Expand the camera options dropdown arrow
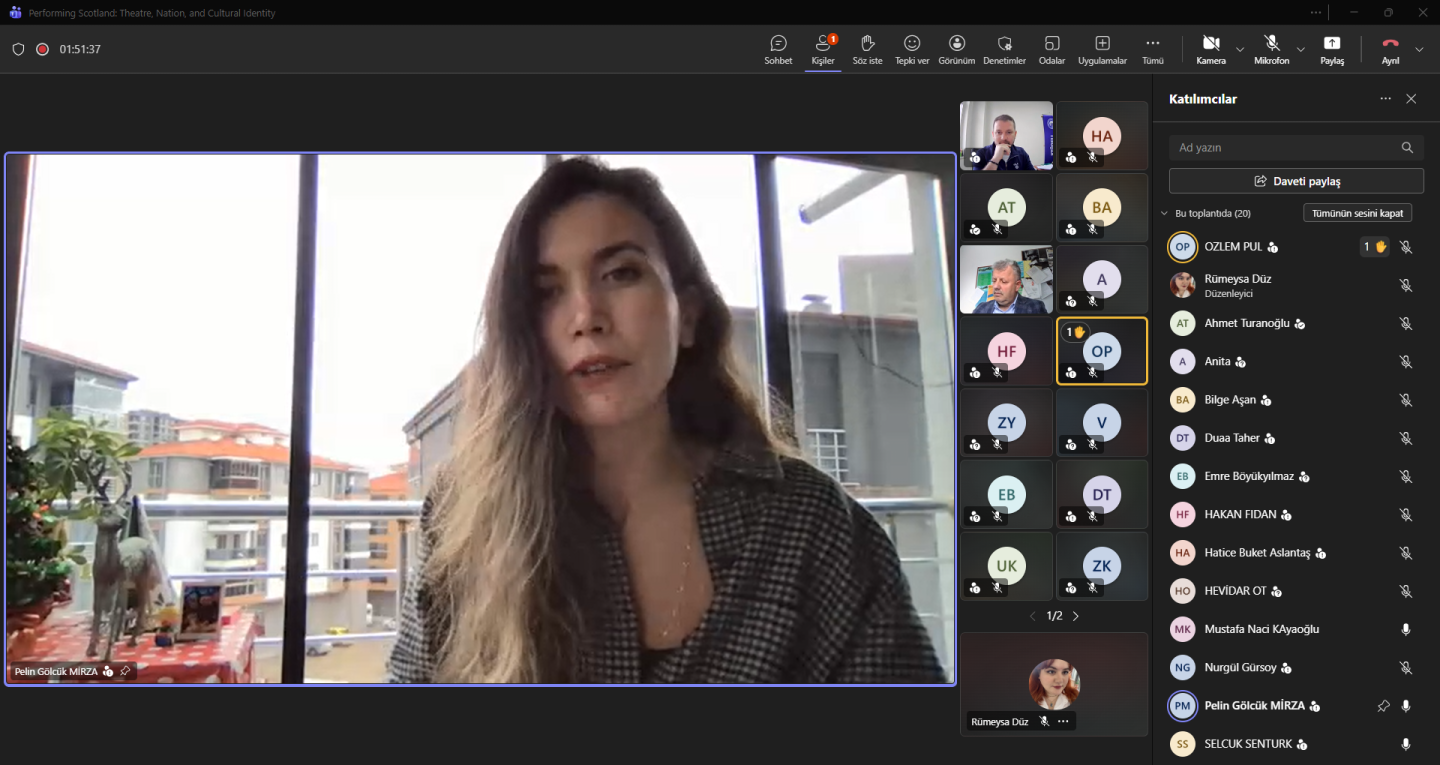 tap(1240, 49)
